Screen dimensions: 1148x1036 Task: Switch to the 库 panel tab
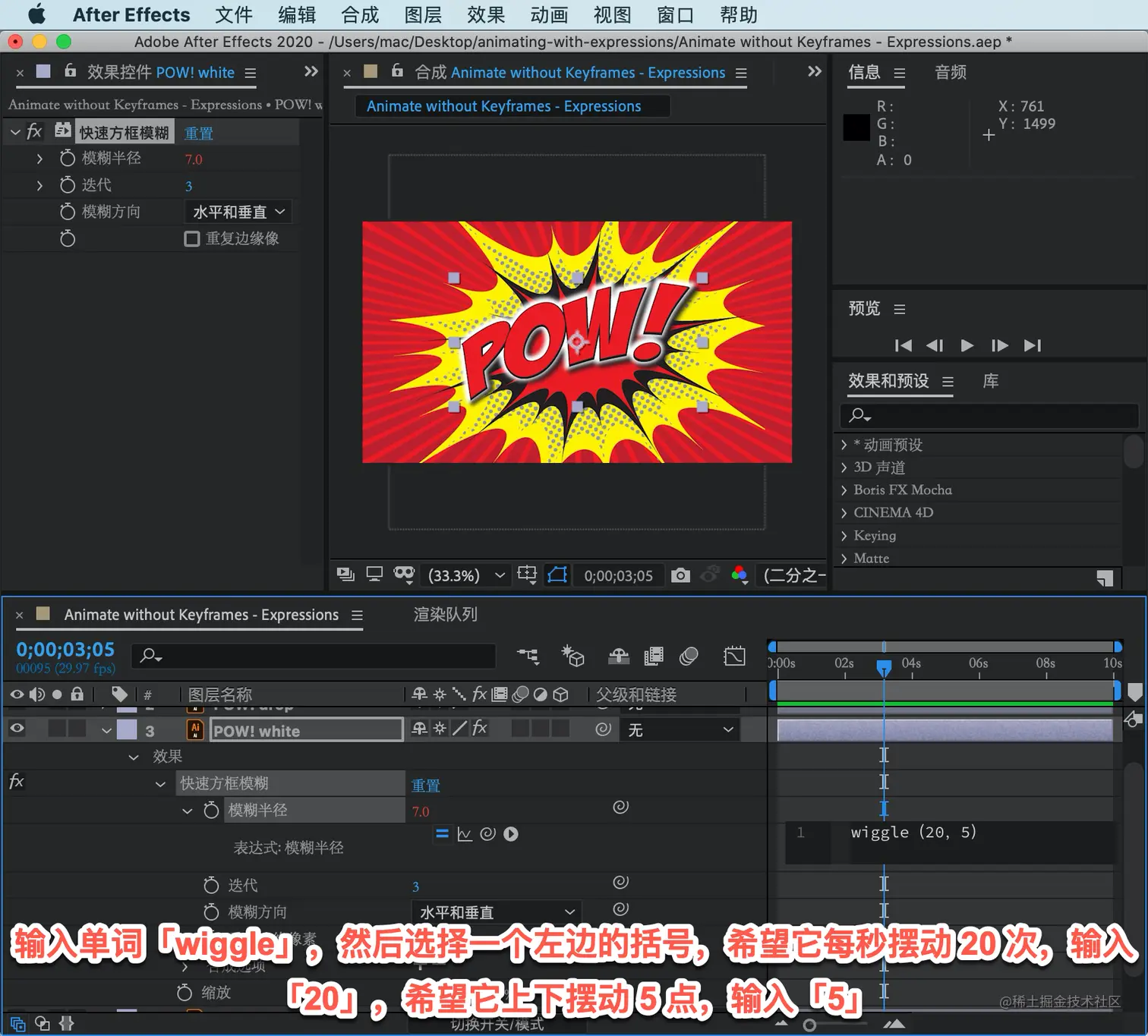pyautogui.click(x=991, y=381)
